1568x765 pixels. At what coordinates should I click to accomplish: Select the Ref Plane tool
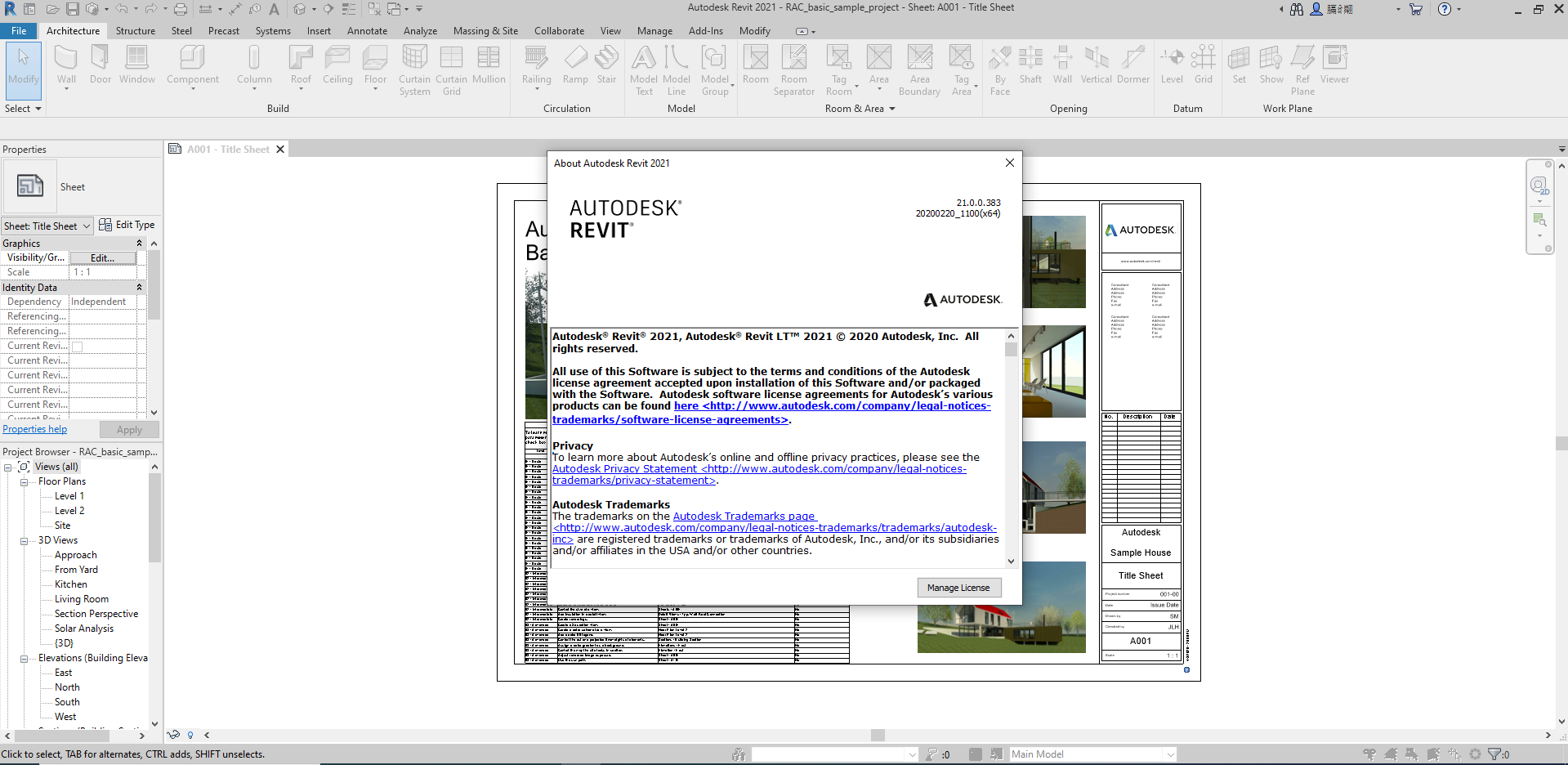(1302, 70)
